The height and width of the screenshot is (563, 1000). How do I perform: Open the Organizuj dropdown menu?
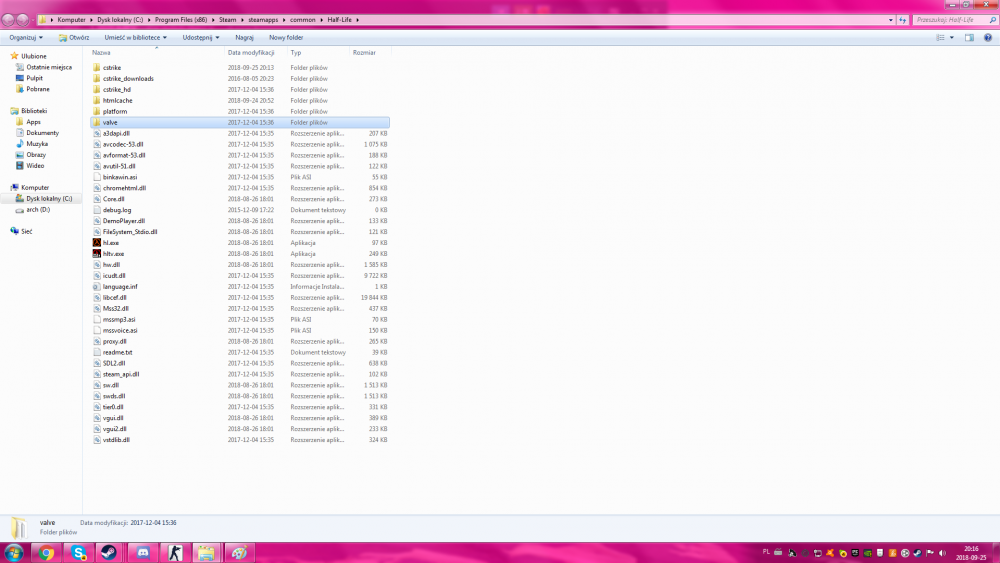[x=26, y=37]
